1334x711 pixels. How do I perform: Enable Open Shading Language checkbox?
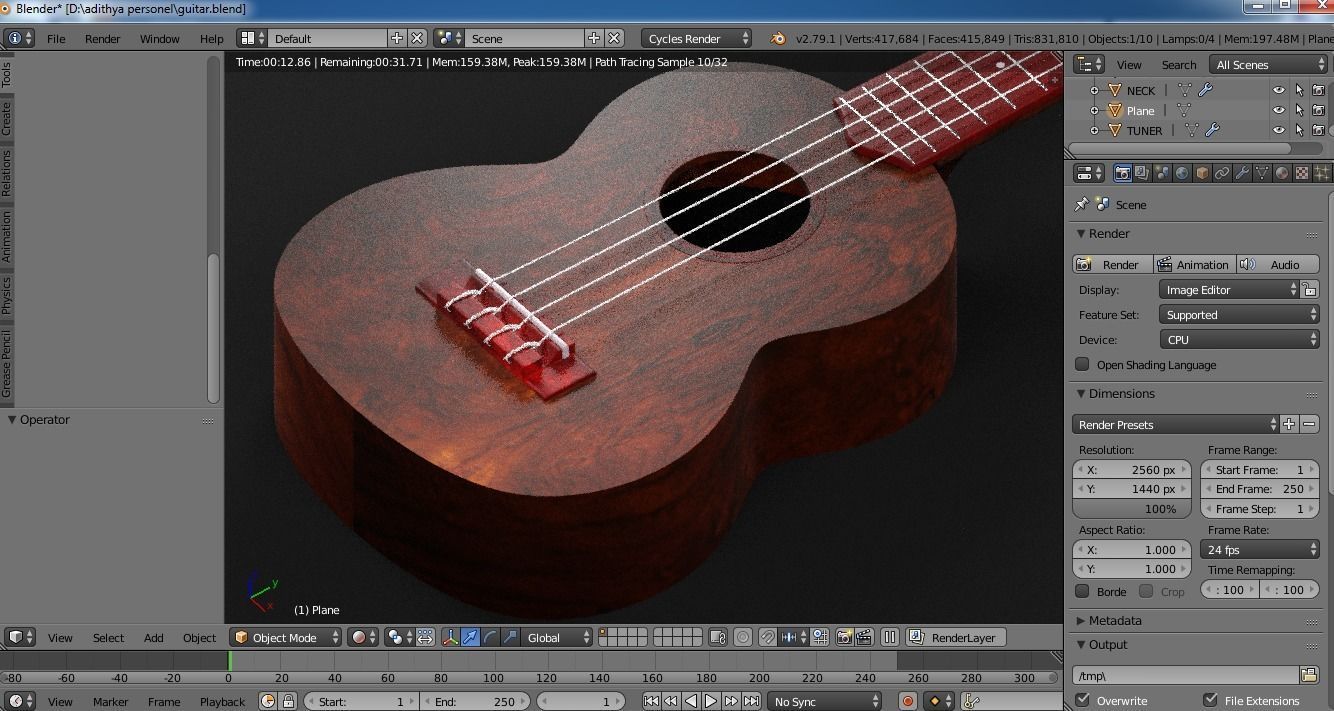pyautogui.click(x=1082, y=364)
